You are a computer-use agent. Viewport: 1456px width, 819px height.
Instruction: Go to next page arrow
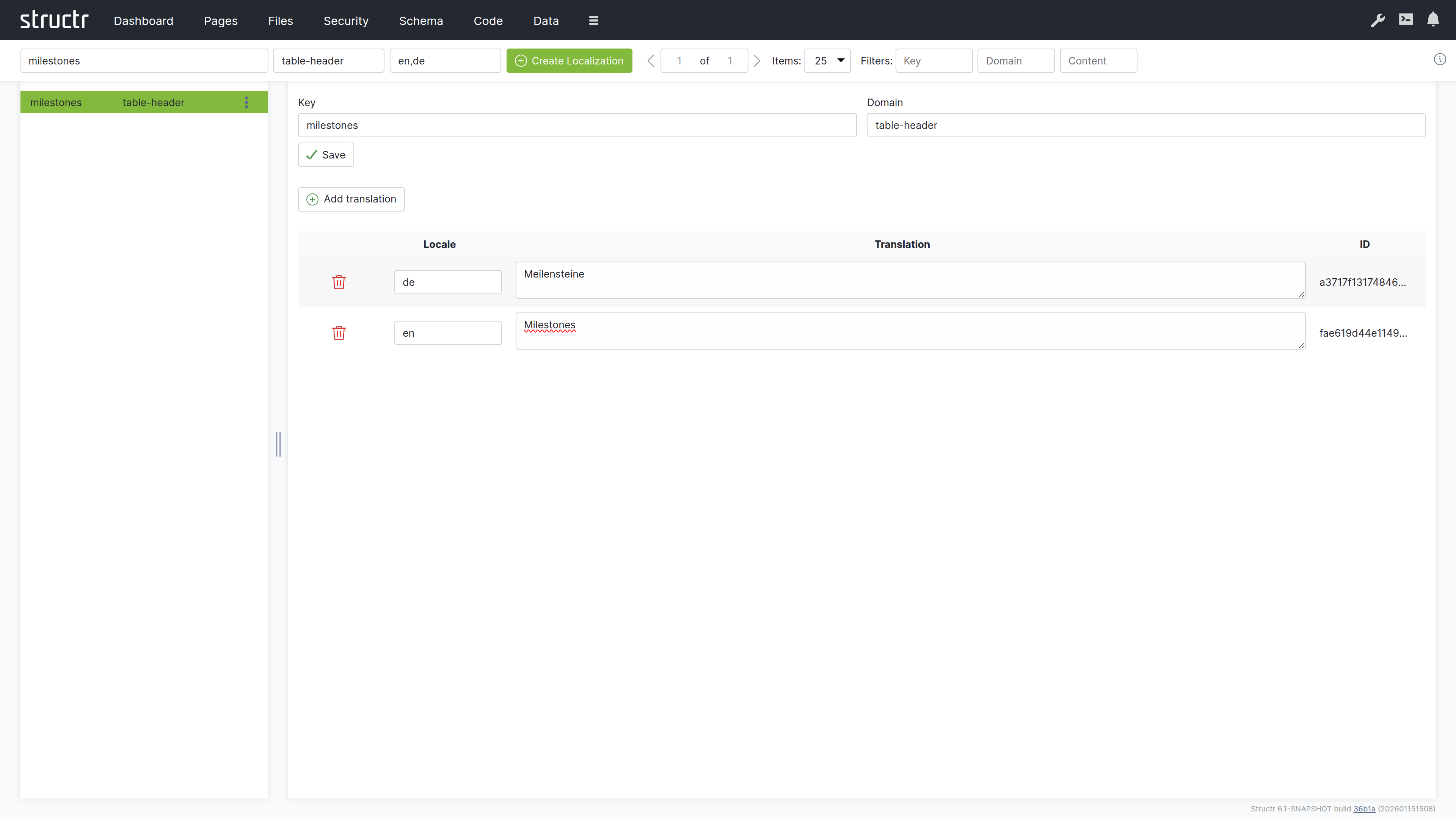[757, 61]
